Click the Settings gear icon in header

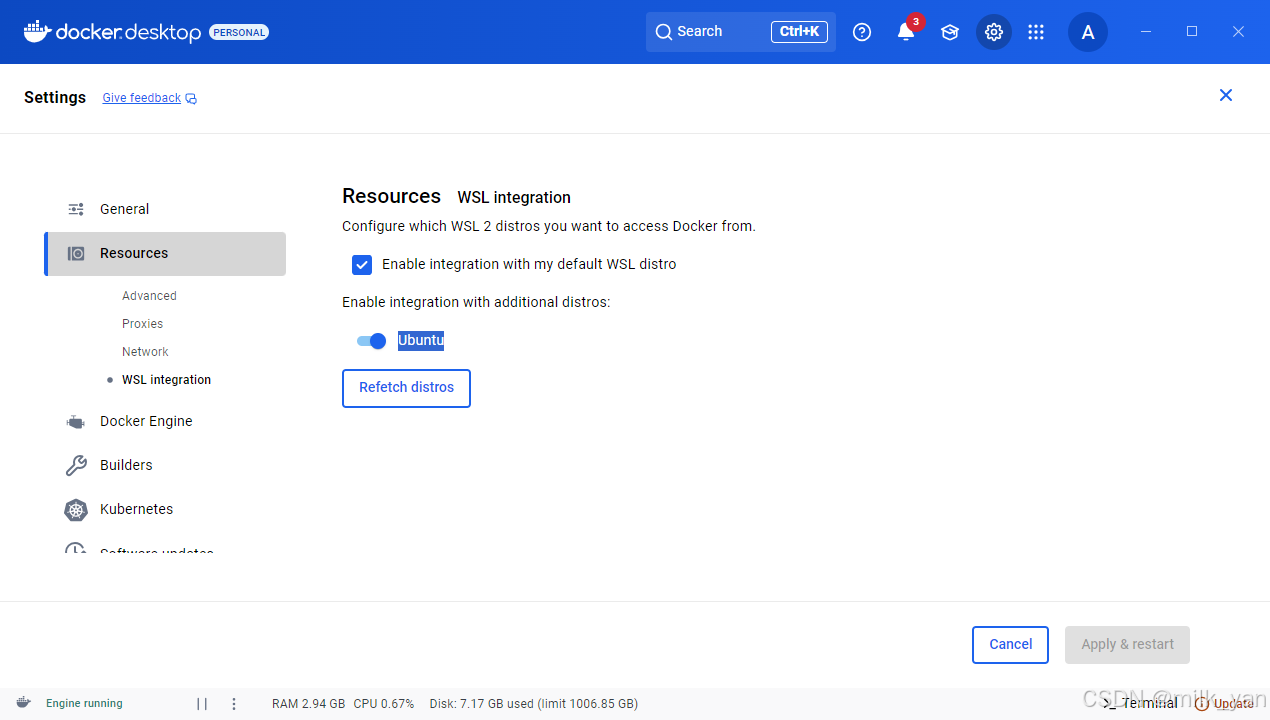click(994, 32)
